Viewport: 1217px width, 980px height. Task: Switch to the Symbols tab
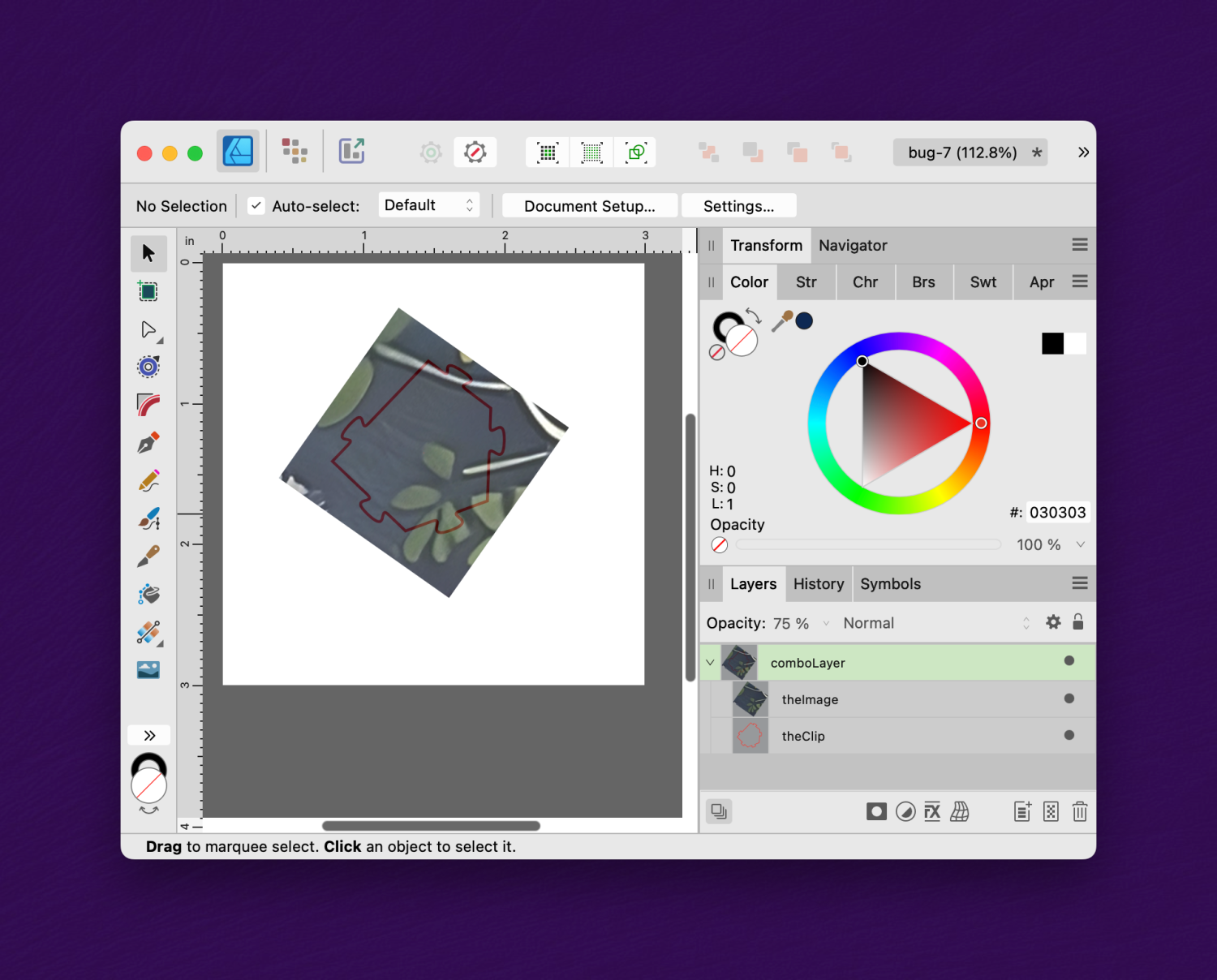(891, 584)
